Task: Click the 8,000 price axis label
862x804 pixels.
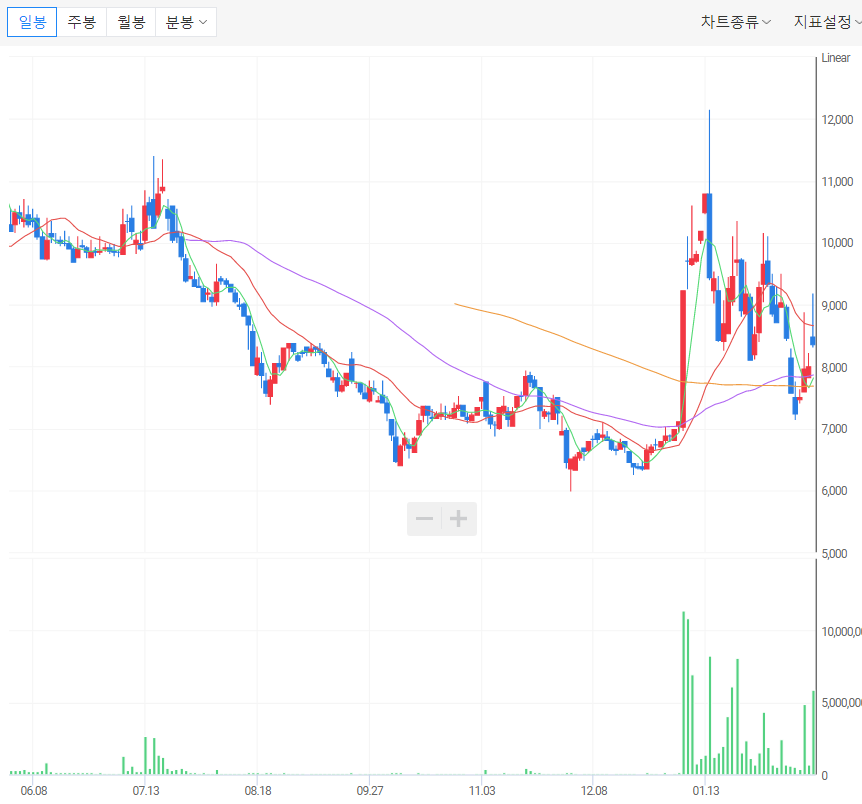Action: tap(835, 367)
